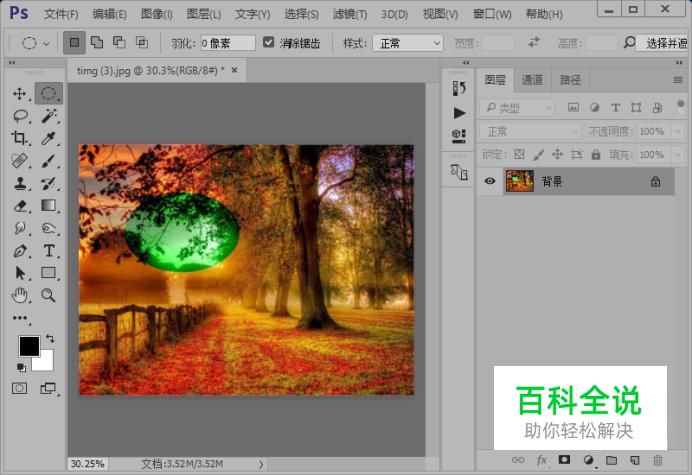Open the 滤镜(T) menu

[x=350, y=14]
